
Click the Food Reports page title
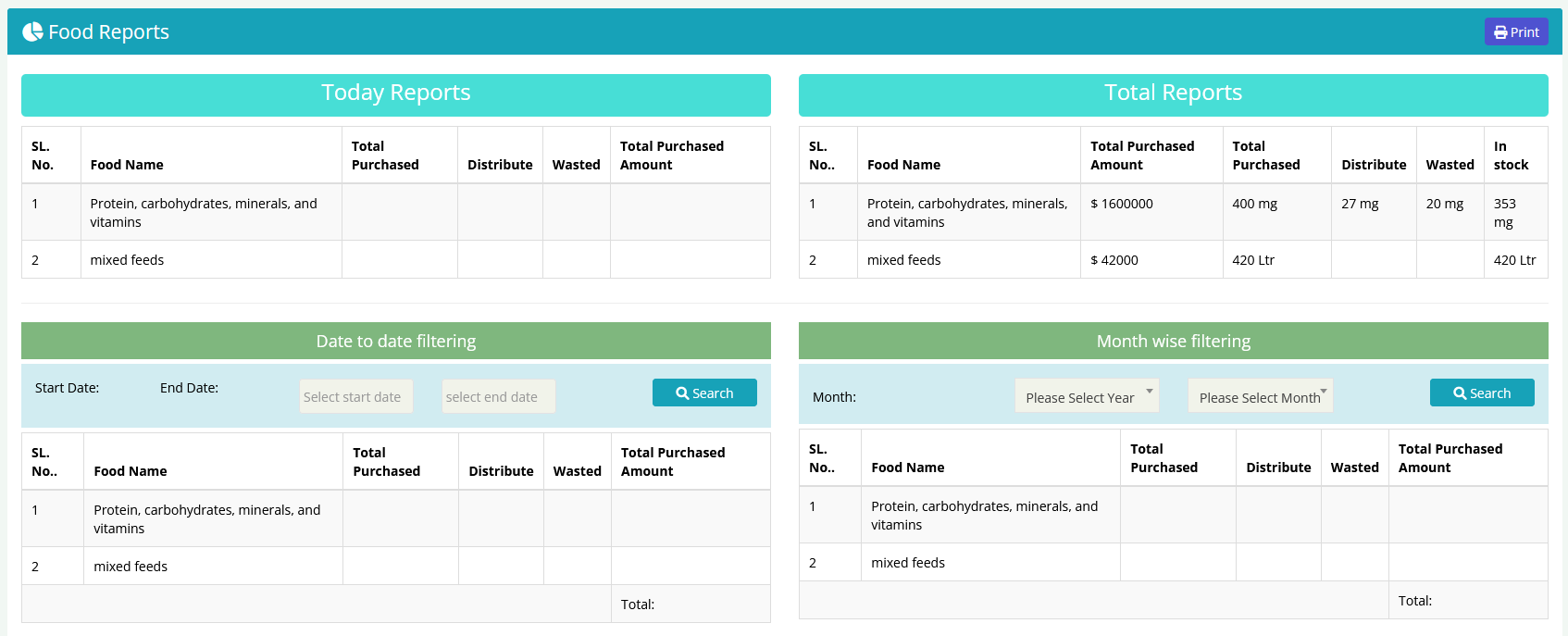108,32
